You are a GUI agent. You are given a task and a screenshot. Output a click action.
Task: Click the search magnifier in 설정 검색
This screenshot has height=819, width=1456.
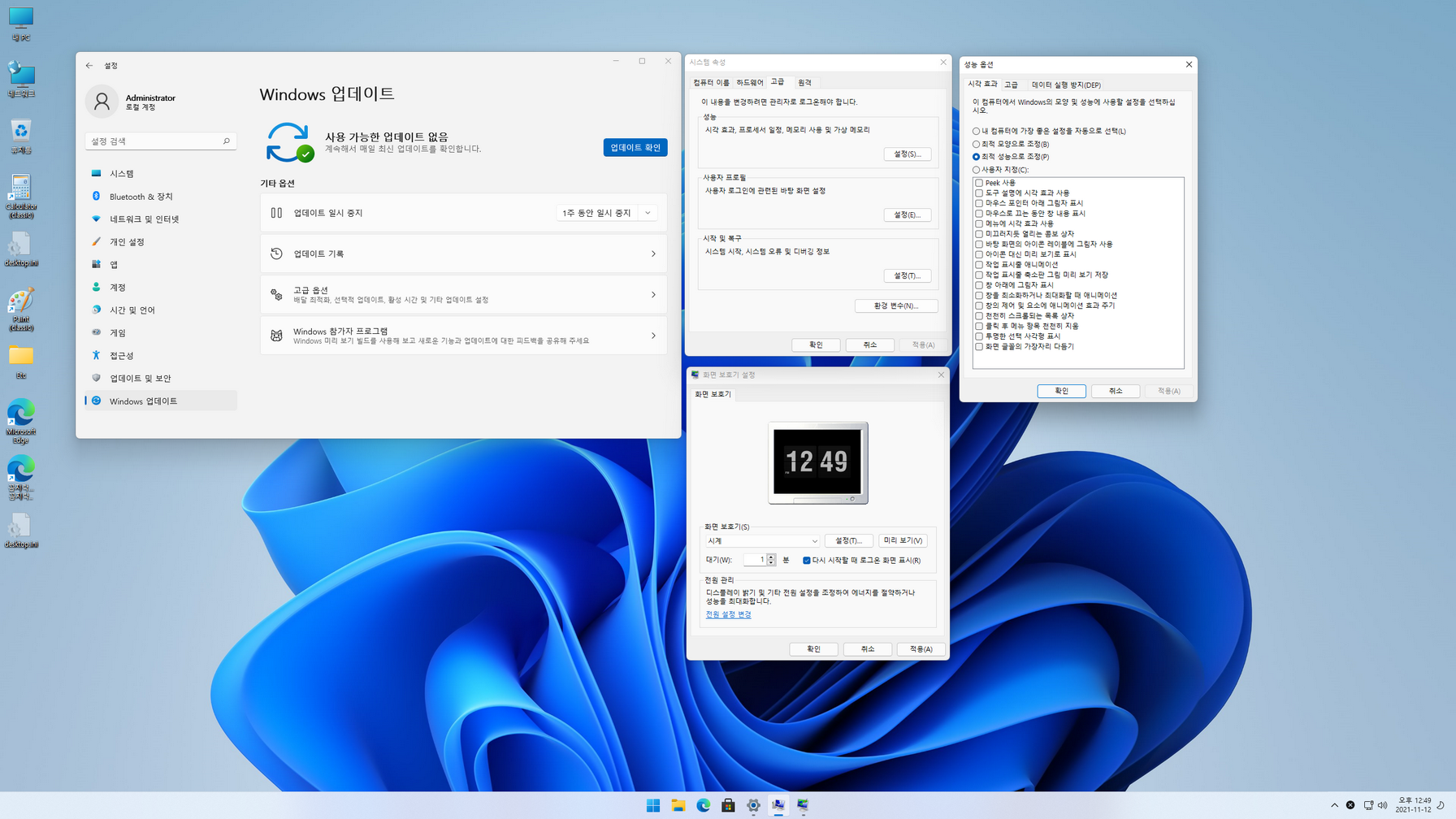pyautogui.click(x=227, y=141)
